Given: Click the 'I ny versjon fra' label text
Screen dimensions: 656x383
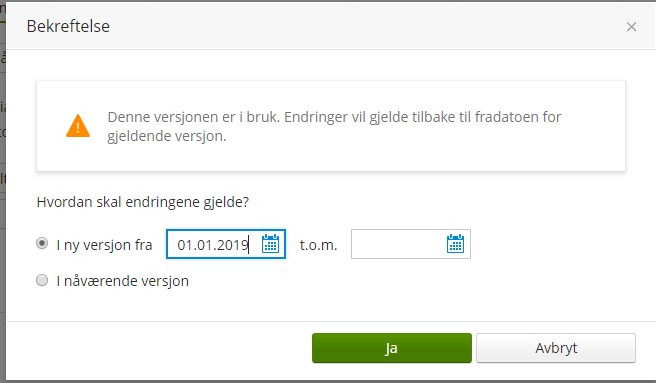Looking at the screenshot, I should pos(104,245).
